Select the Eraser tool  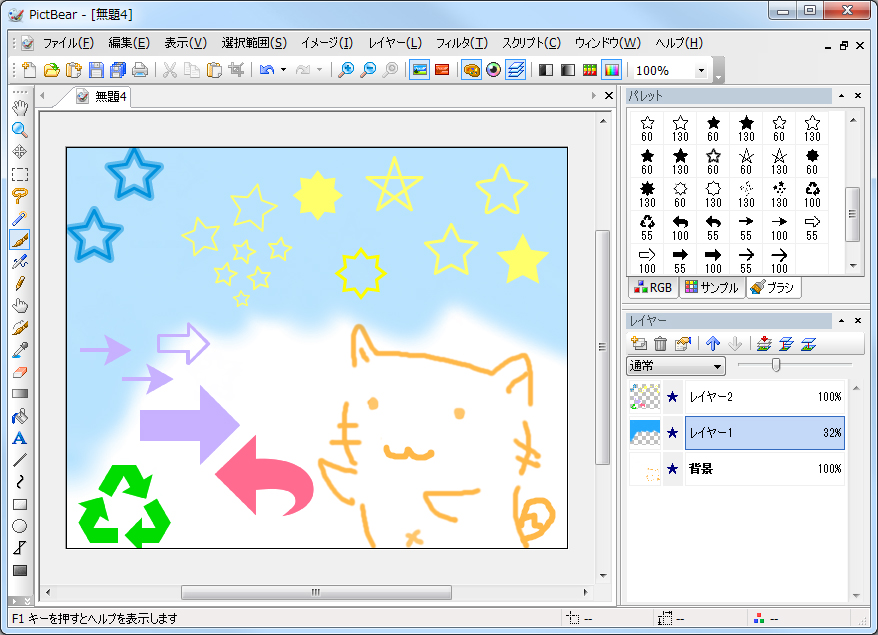click(x=20, y=372)
